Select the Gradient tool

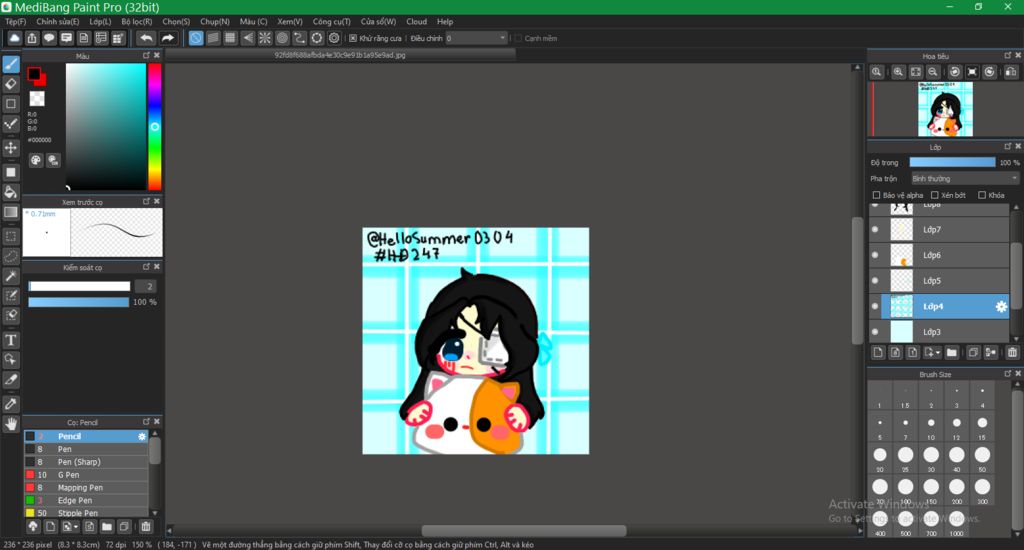coord(11,212)
